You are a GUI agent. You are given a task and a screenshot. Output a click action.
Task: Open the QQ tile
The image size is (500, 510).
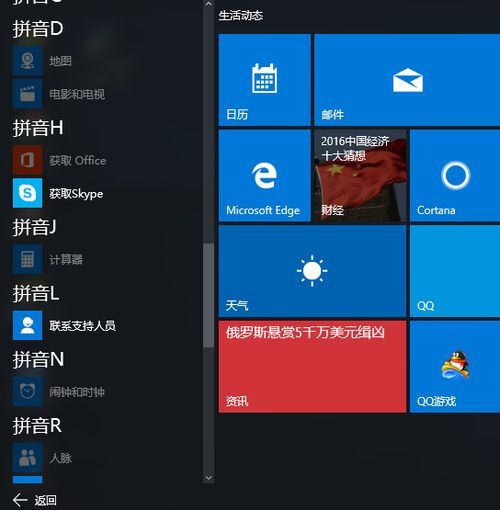tap(455, 271)
